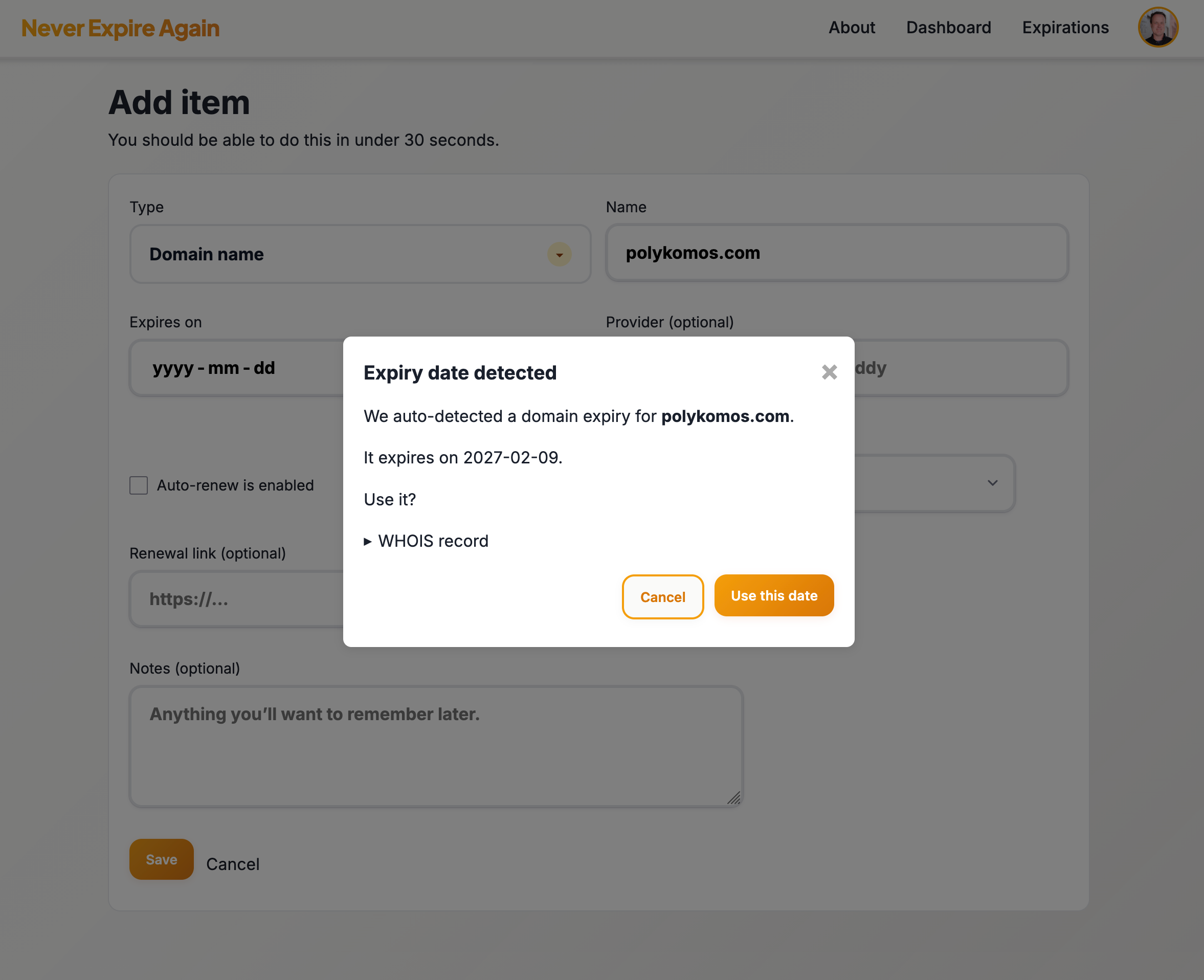Open the About page

coord(851,27)
